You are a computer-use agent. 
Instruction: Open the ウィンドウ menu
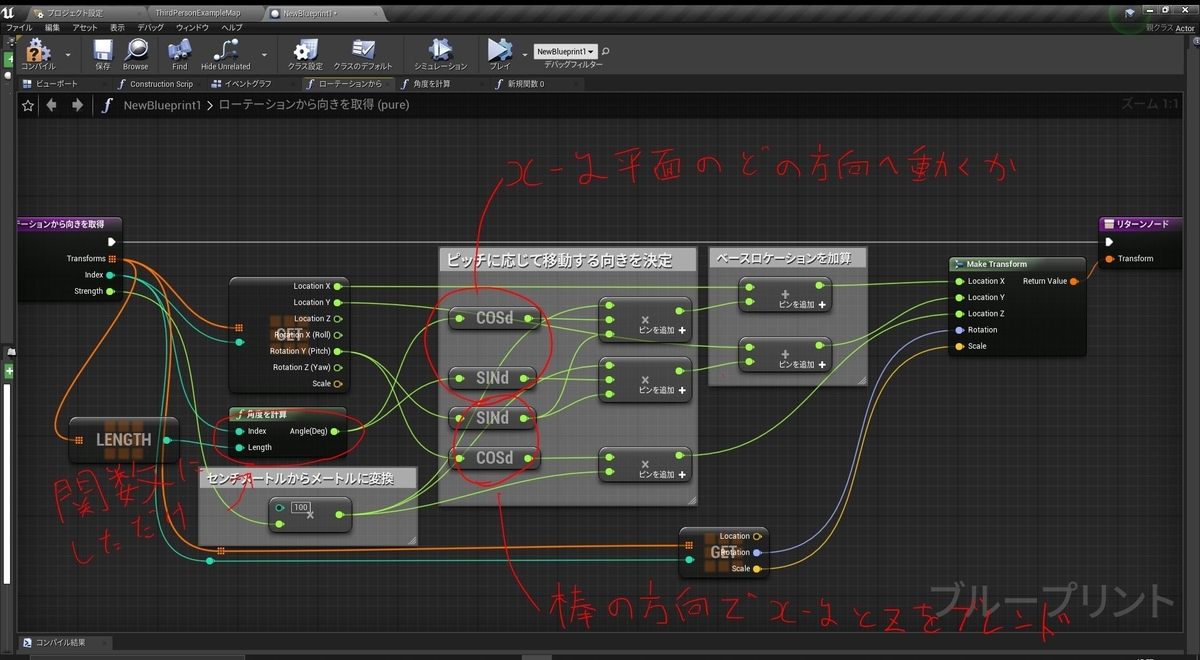pos(192,27)
